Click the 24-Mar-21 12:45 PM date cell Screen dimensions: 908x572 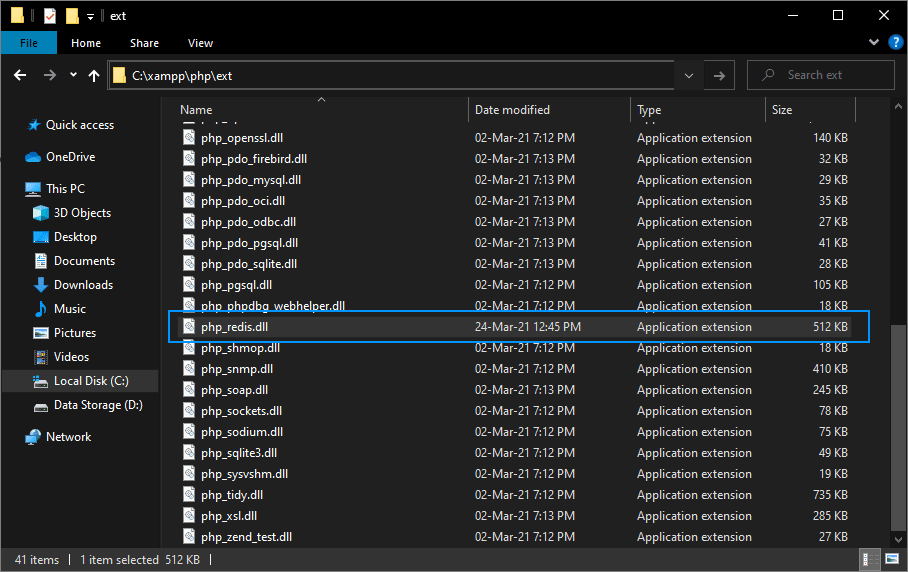pos(528,327)
